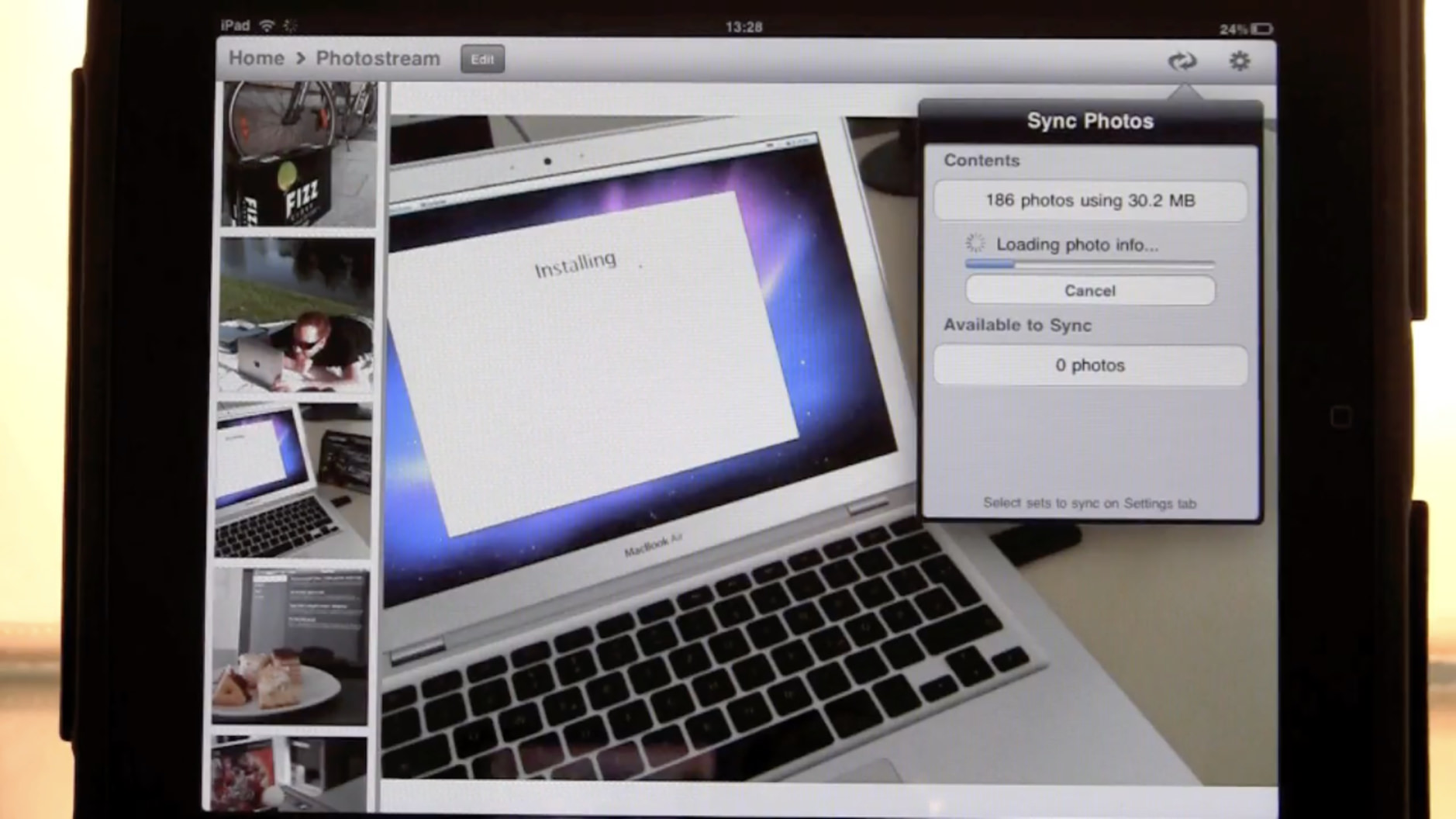This screenshot has width=1456, height=819.
Task: Tap the sync progress bar
Action: pos(1089,264)
